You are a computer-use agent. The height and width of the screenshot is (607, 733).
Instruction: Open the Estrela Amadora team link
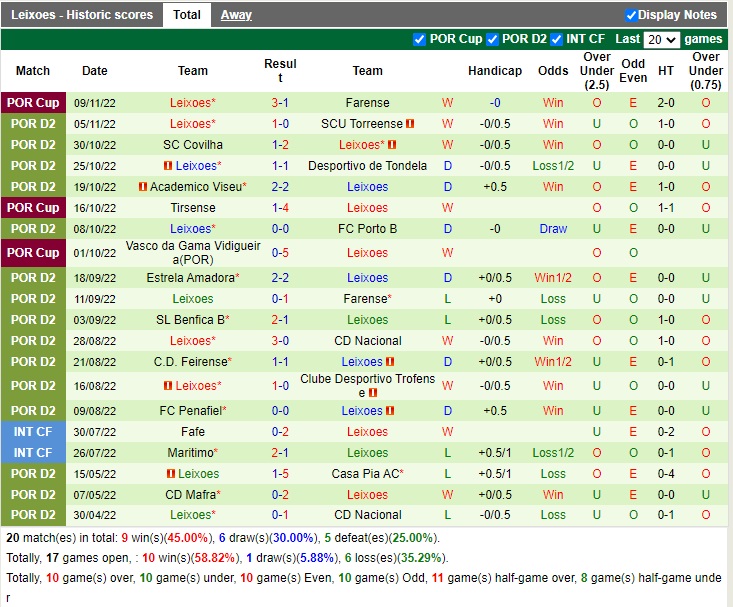pyautogui.click(x=190, y=278)
